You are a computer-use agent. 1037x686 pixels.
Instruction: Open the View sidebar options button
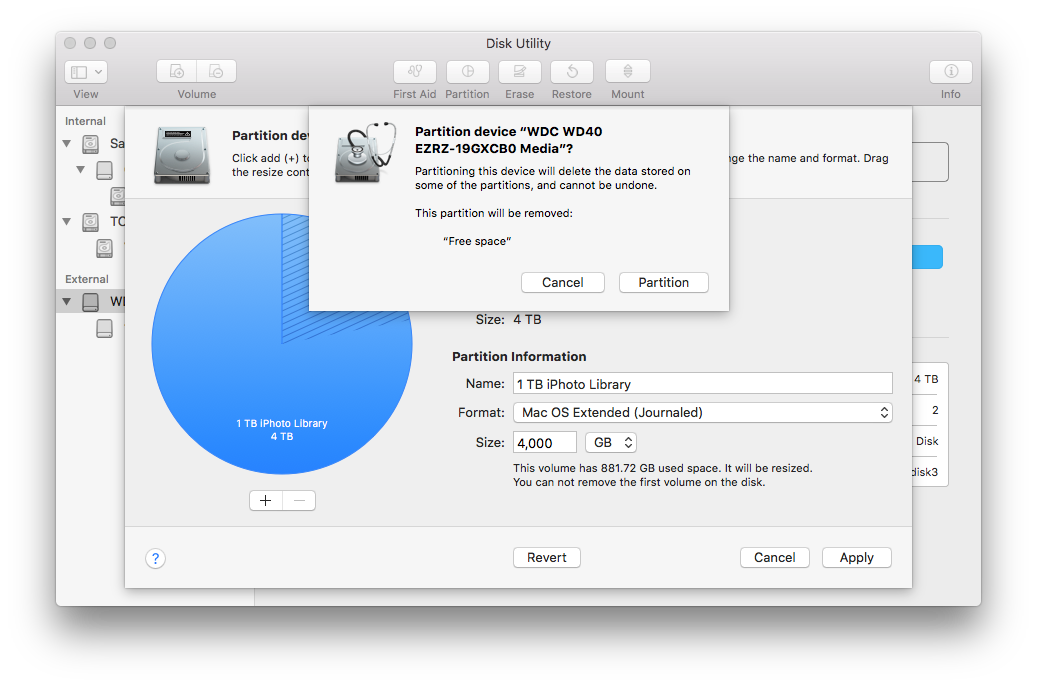[x=86, y=72]
